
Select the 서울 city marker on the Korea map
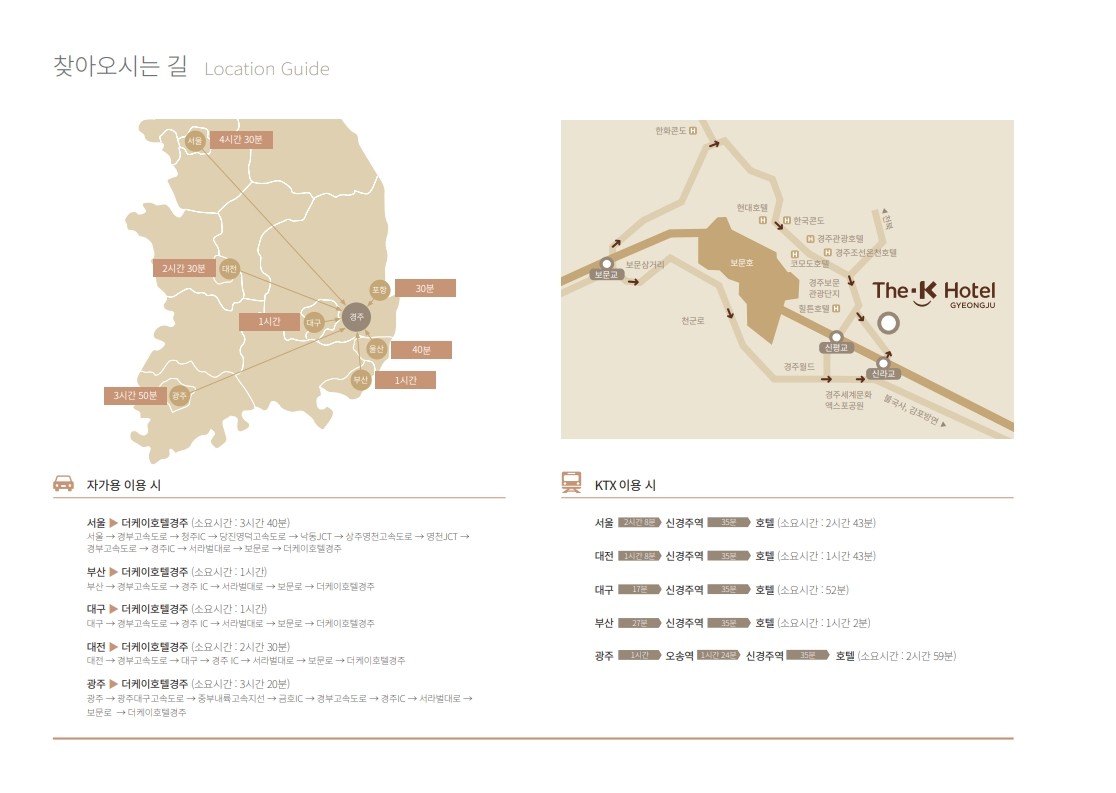(195, 141)
